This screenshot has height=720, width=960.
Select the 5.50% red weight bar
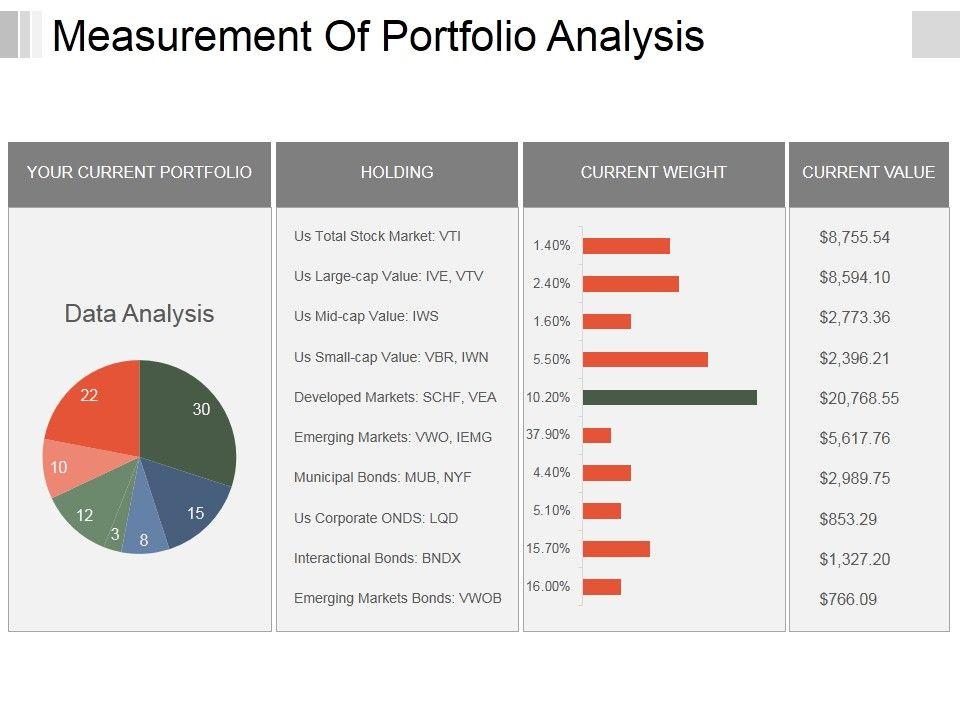coord(645,359)
